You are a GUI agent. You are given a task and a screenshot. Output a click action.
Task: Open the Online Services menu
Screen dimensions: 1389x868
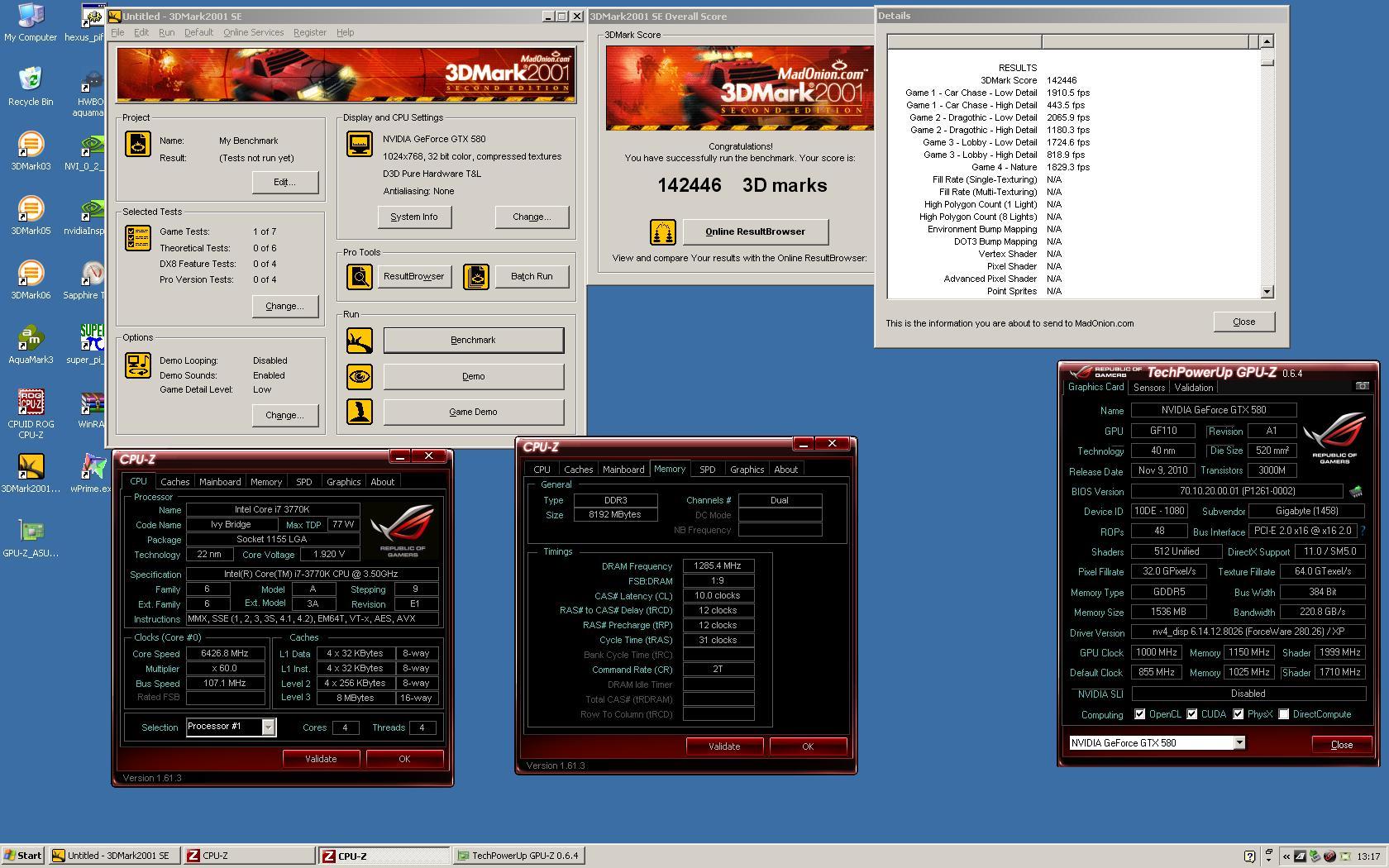pos(253,32)
